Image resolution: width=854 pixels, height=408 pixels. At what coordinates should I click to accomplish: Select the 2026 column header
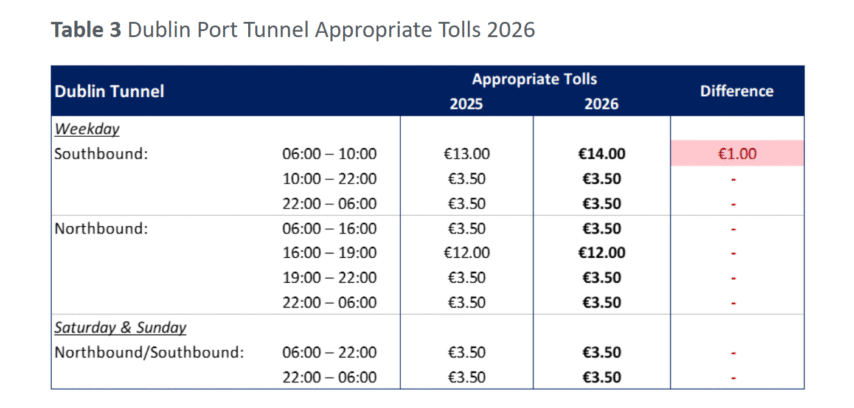click(602, 103)
